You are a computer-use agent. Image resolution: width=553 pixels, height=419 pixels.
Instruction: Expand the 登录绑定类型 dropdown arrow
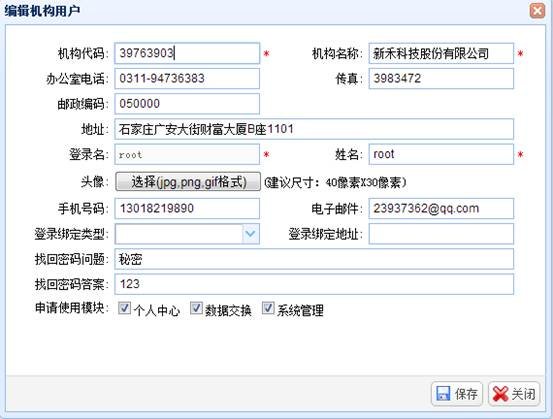coord(251,233)
